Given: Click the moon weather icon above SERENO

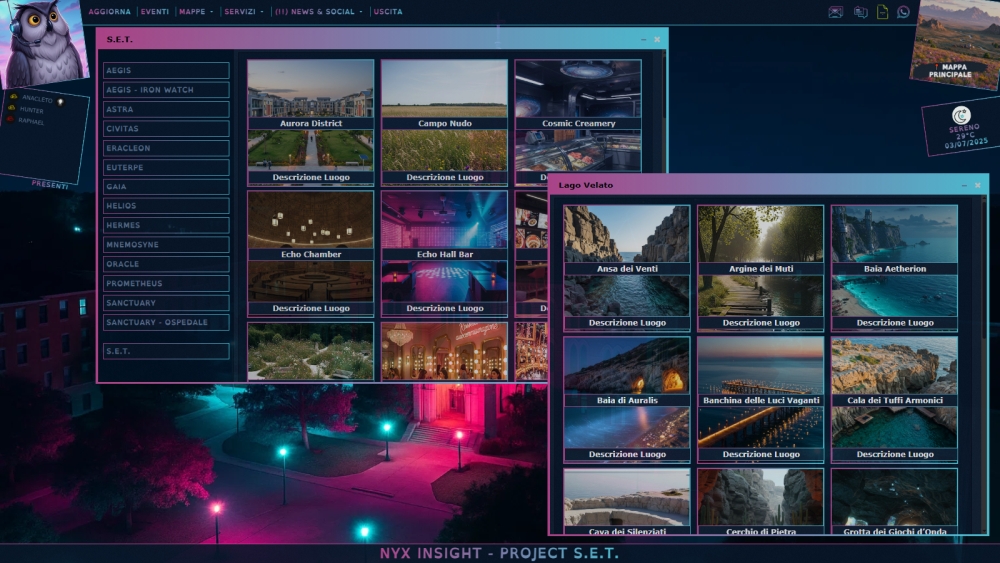Looking at the screenshot, I should [x=961, y=115].
